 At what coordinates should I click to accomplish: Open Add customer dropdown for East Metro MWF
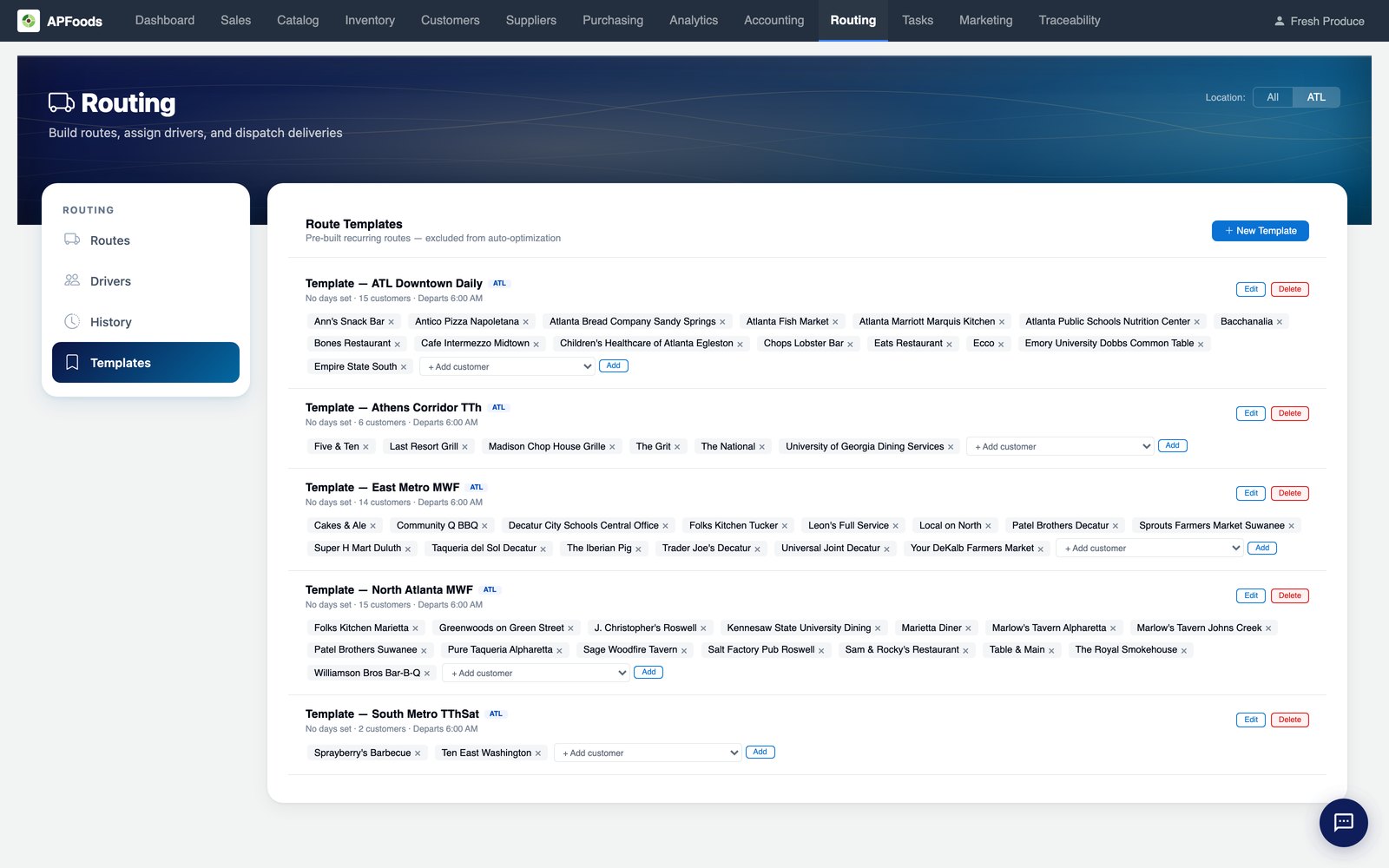point(1150,548)
